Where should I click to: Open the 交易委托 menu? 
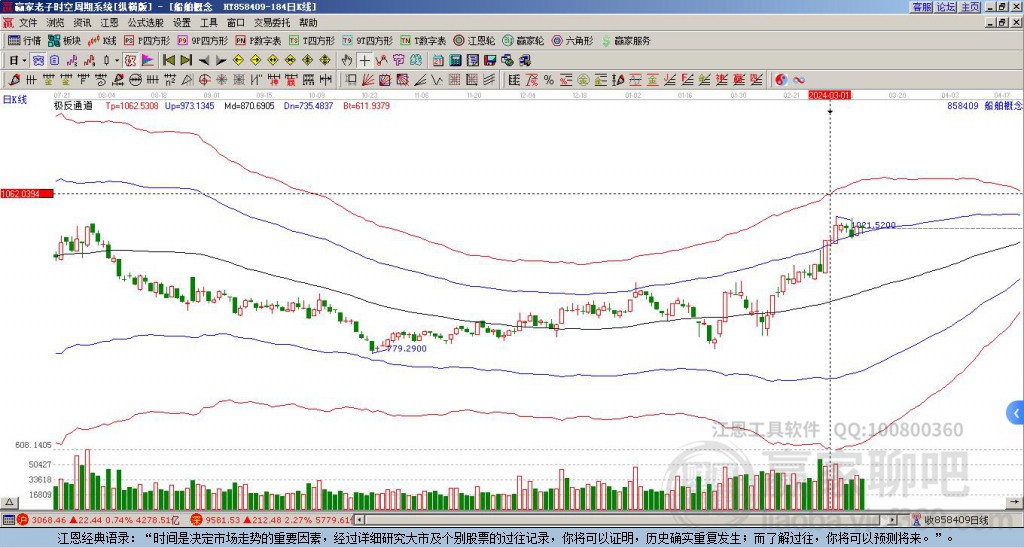click(272, 23)
